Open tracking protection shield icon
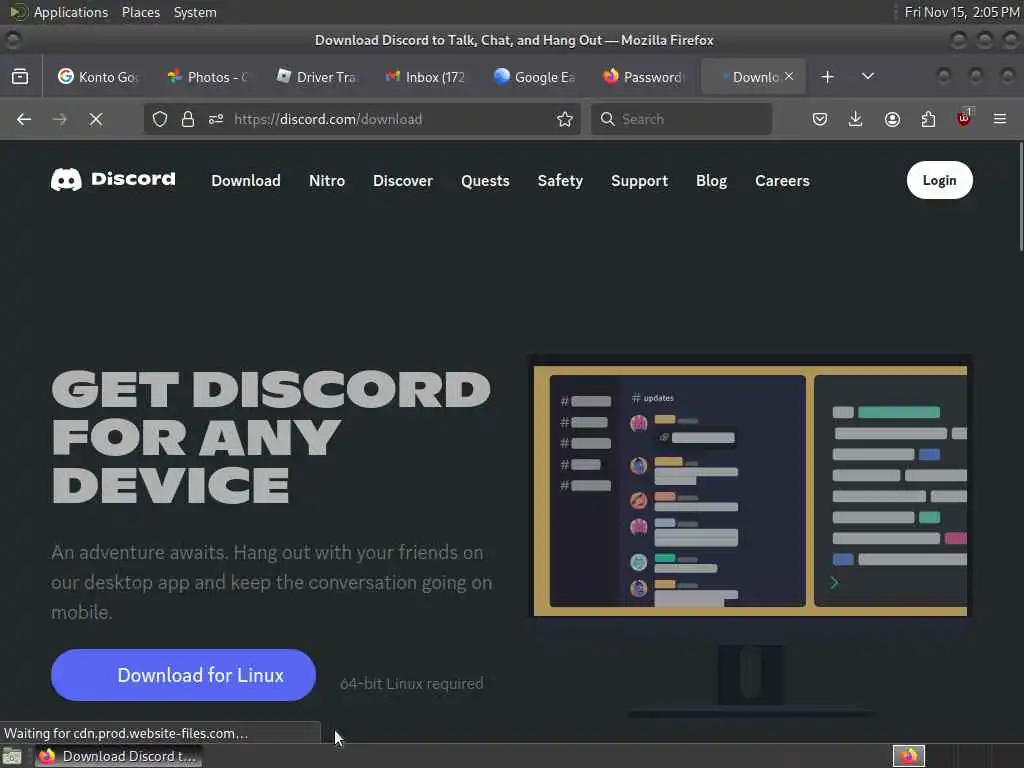 click(x=160, y=119)
